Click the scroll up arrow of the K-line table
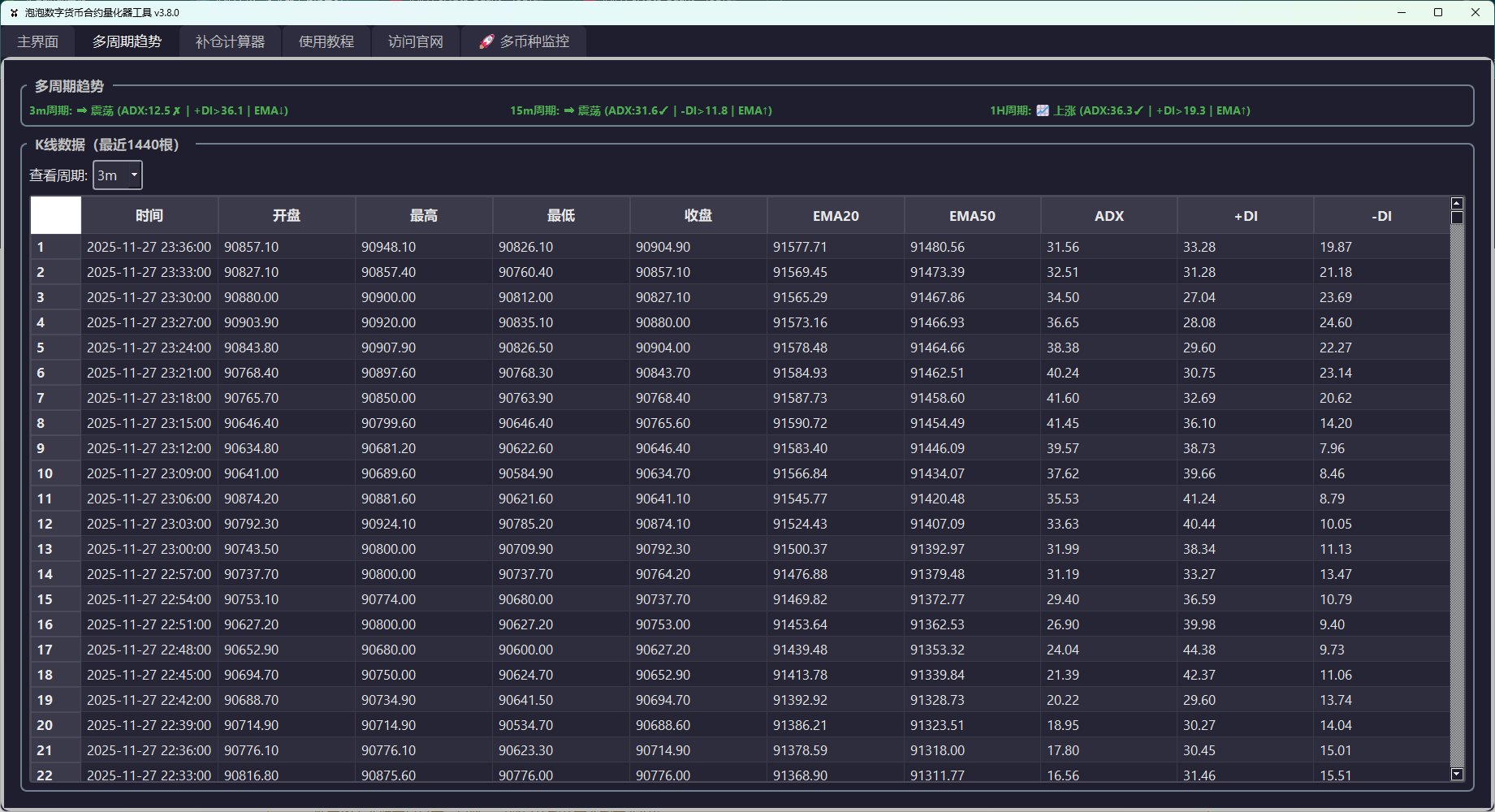This screenshot has width=1495, height=812. pyautogui.click(x=1457, y=203)
